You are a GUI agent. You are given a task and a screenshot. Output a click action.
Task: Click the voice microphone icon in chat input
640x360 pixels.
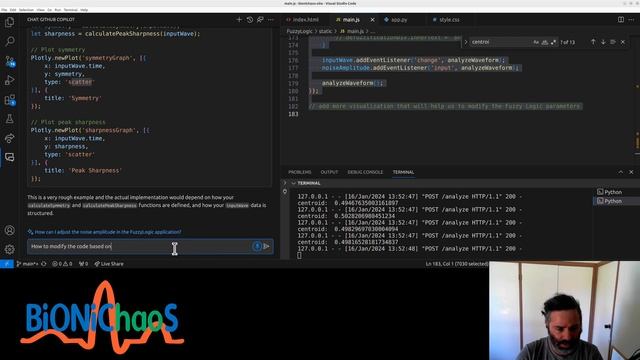(257, 246)
